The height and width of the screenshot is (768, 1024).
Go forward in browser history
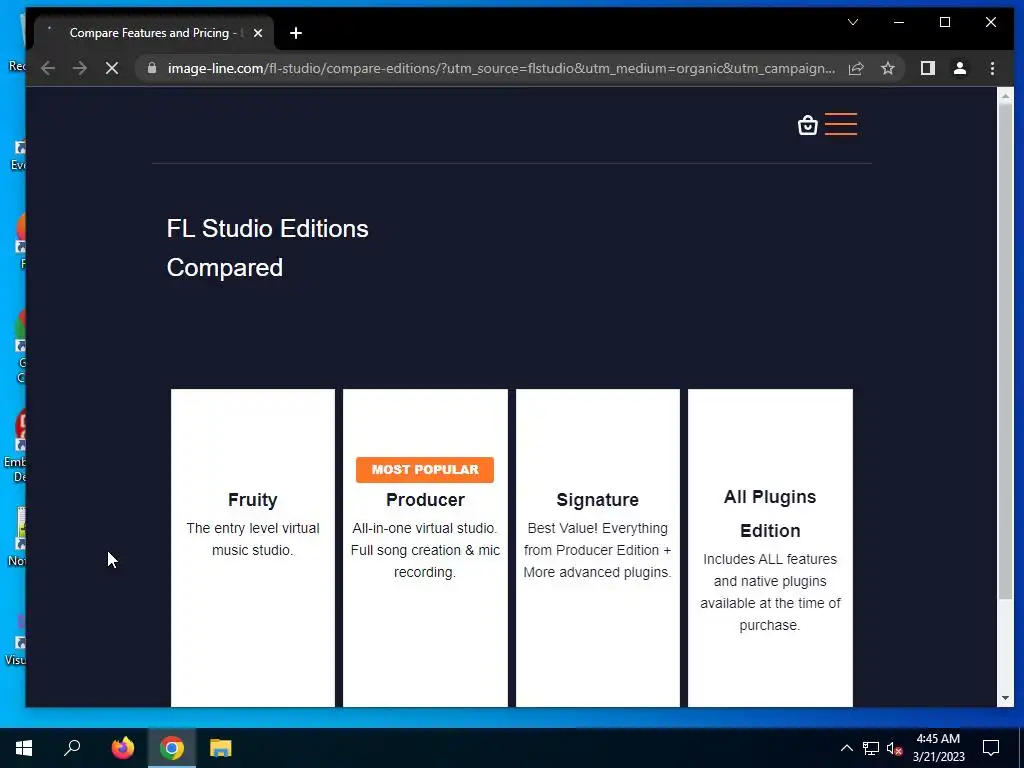pos(80,68)
